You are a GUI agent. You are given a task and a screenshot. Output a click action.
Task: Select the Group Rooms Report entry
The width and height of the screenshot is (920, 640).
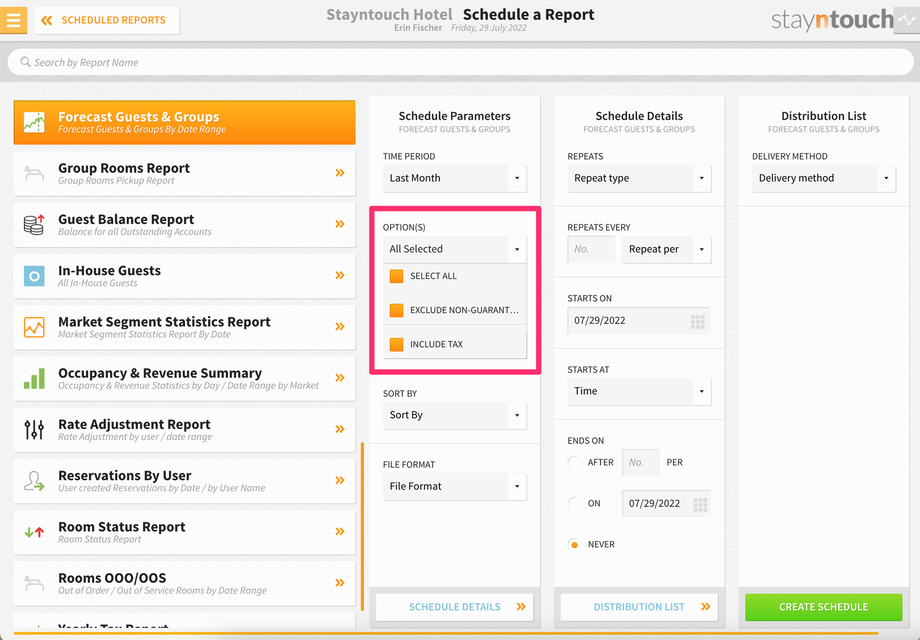184,174
